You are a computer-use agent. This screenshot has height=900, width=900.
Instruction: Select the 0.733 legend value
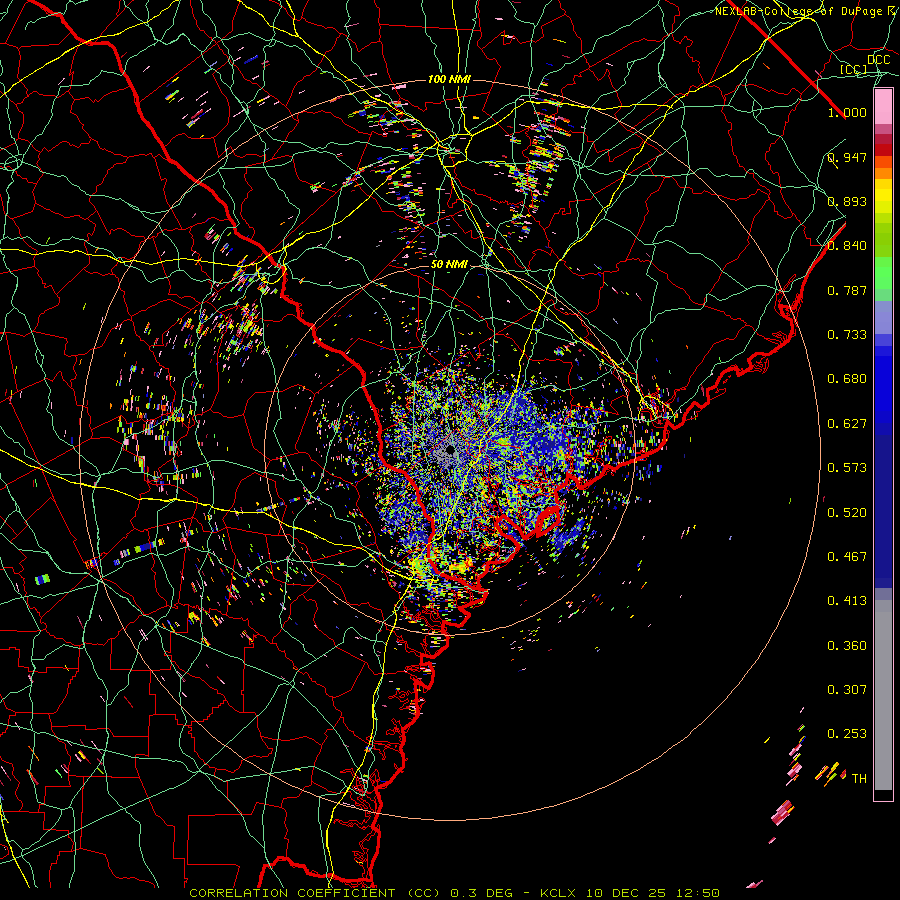pos(847,335)
